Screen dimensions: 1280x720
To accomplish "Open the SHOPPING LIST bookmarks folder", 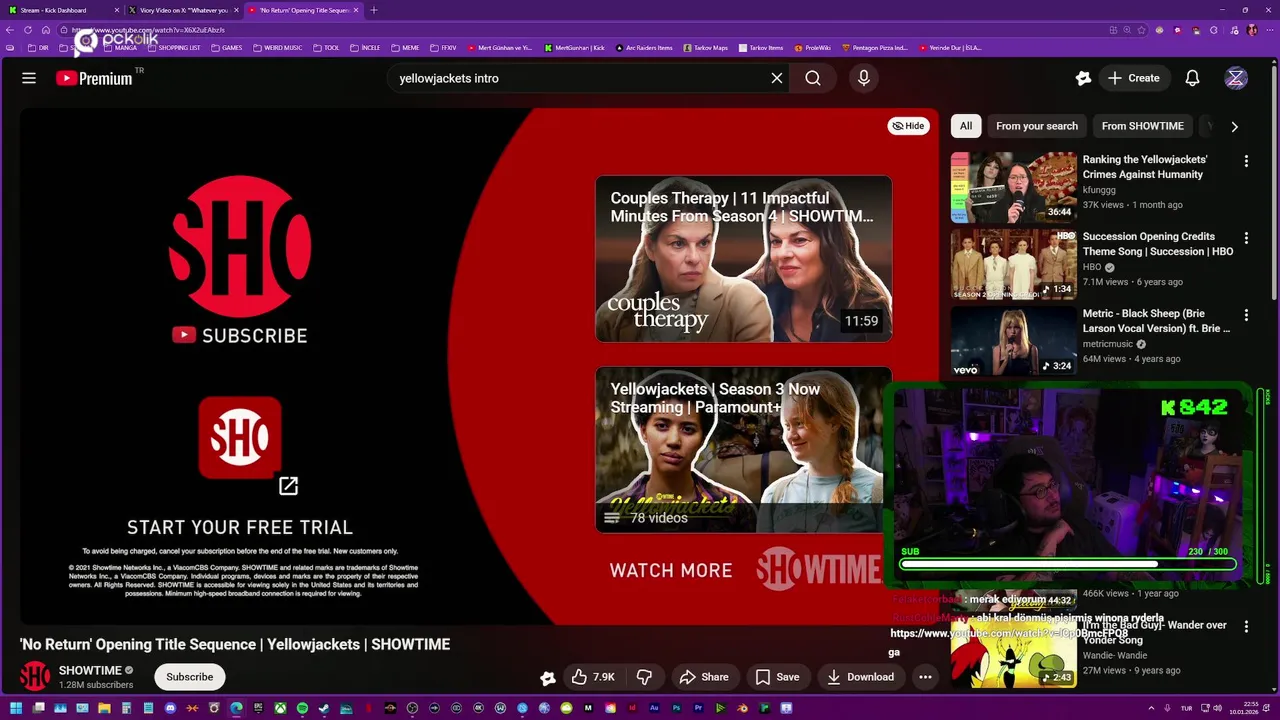I will click(173, 48).
